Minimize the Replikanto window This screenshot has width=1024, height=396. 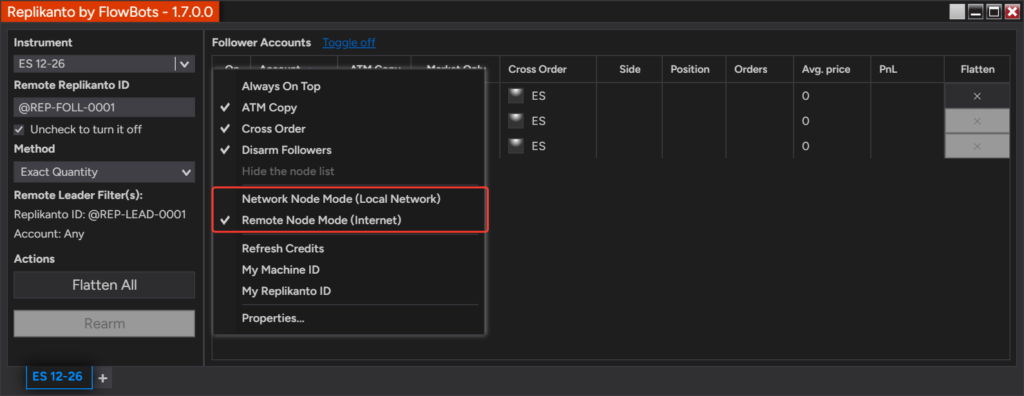[x=976, y=12]
